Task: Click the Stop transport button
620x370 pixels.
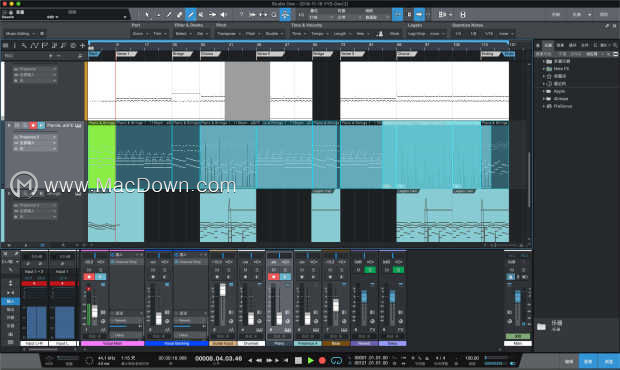Action: (x=299, y=361)
